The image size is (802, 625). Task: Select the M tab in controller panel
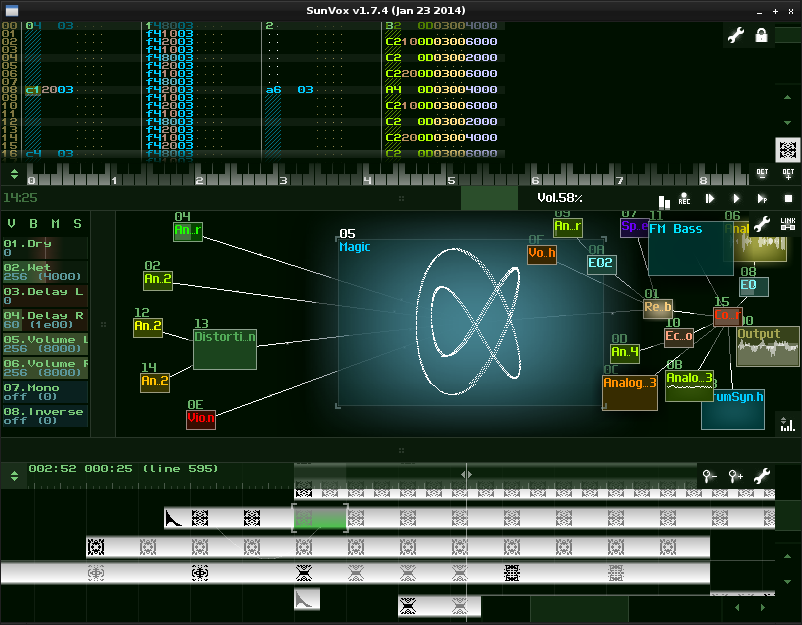55,223
